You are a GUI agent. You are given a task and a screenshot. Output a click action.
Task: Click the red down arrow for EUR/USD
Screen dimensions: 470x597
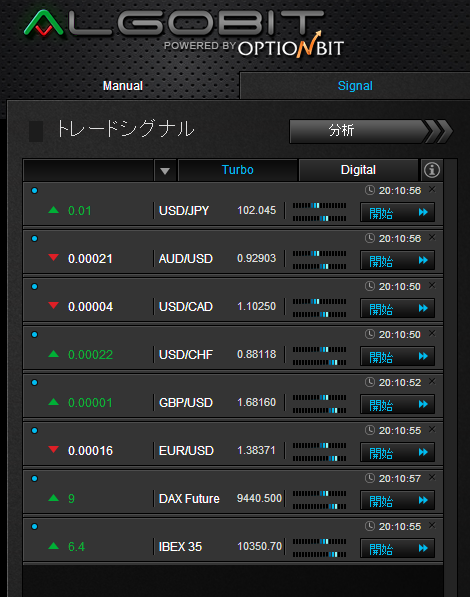tap(54, 449)
